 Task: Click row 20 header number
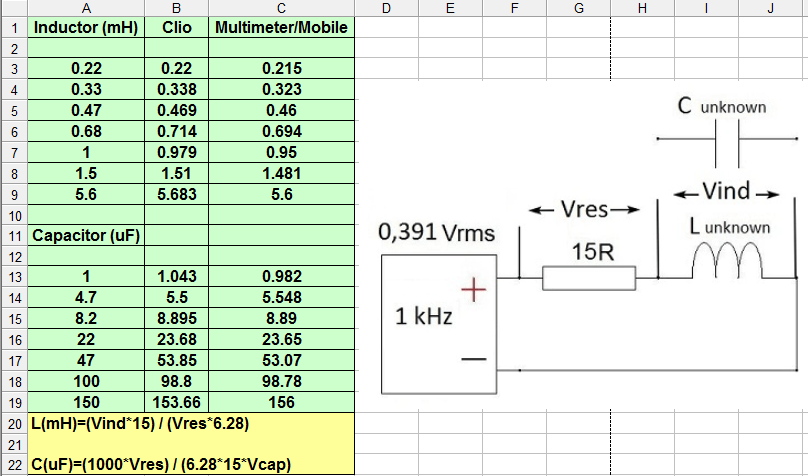(14, 423)
